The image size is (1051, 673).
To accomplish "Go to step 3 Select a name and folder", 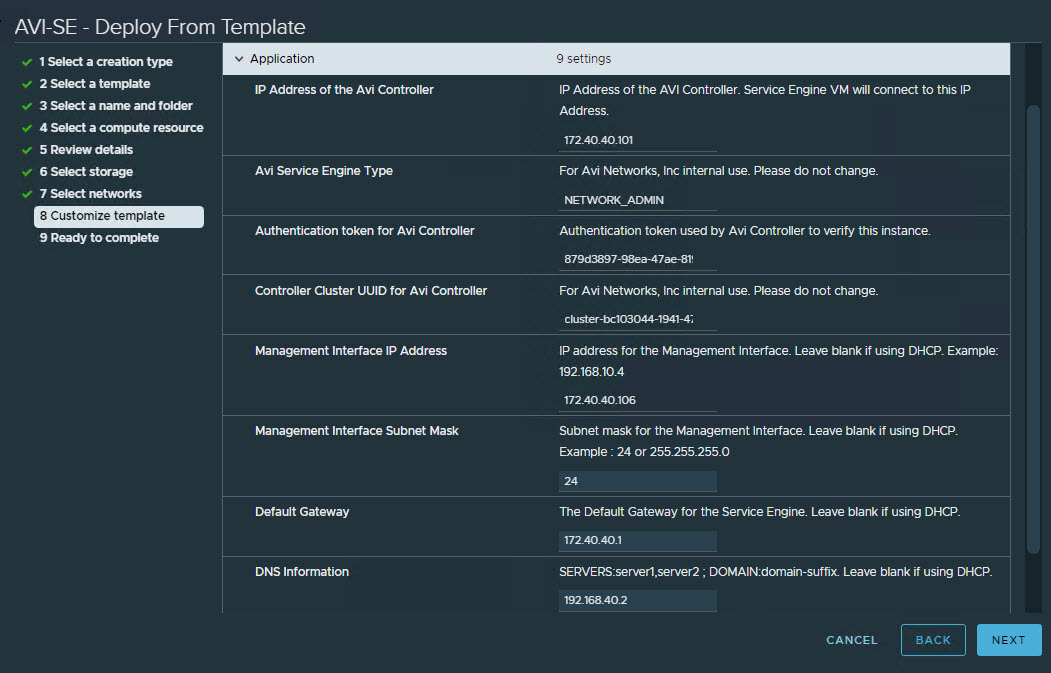I will 115,106.
